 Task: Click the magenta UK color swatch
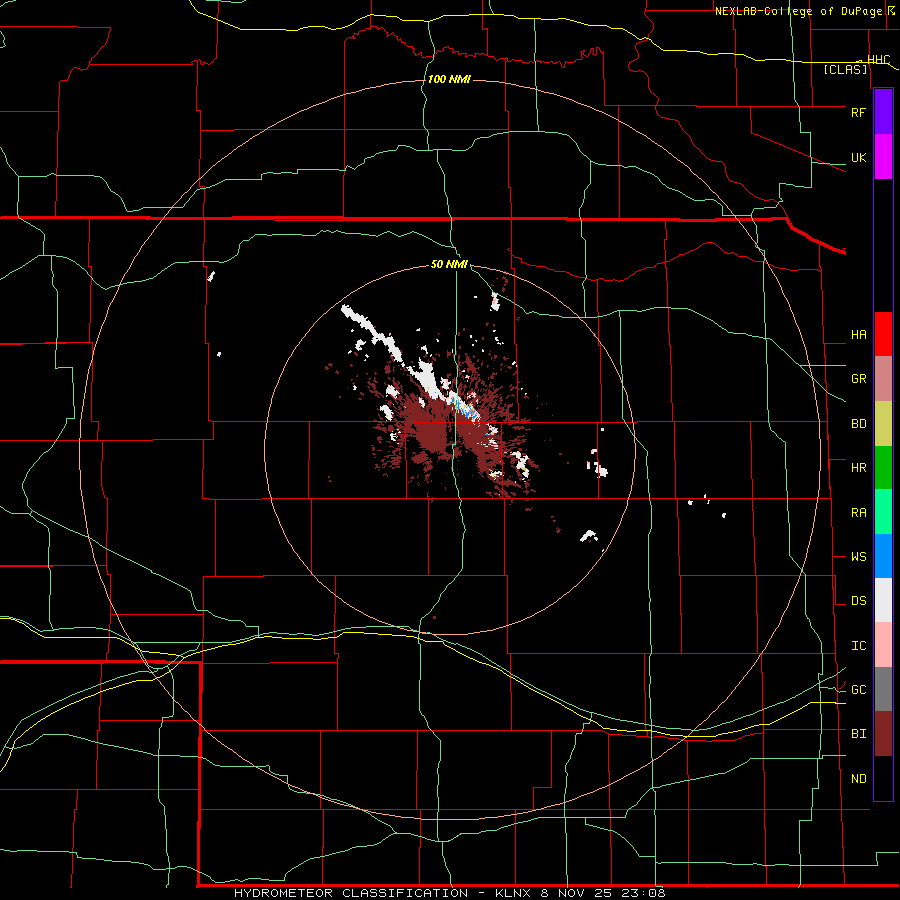883,157
